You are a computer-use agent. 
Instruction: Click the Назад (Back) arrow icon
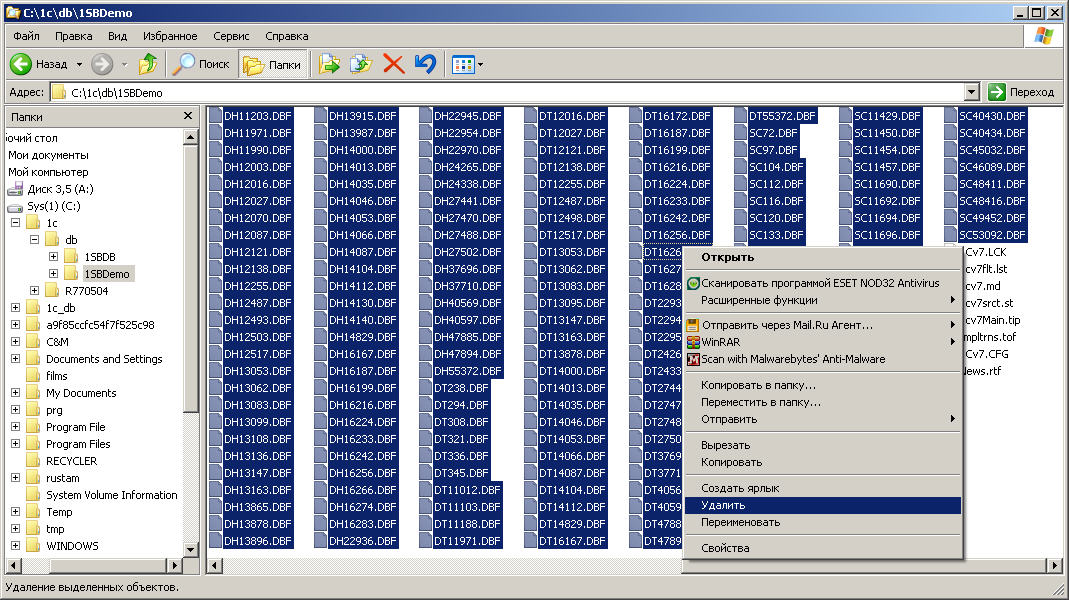click(21, 64)
